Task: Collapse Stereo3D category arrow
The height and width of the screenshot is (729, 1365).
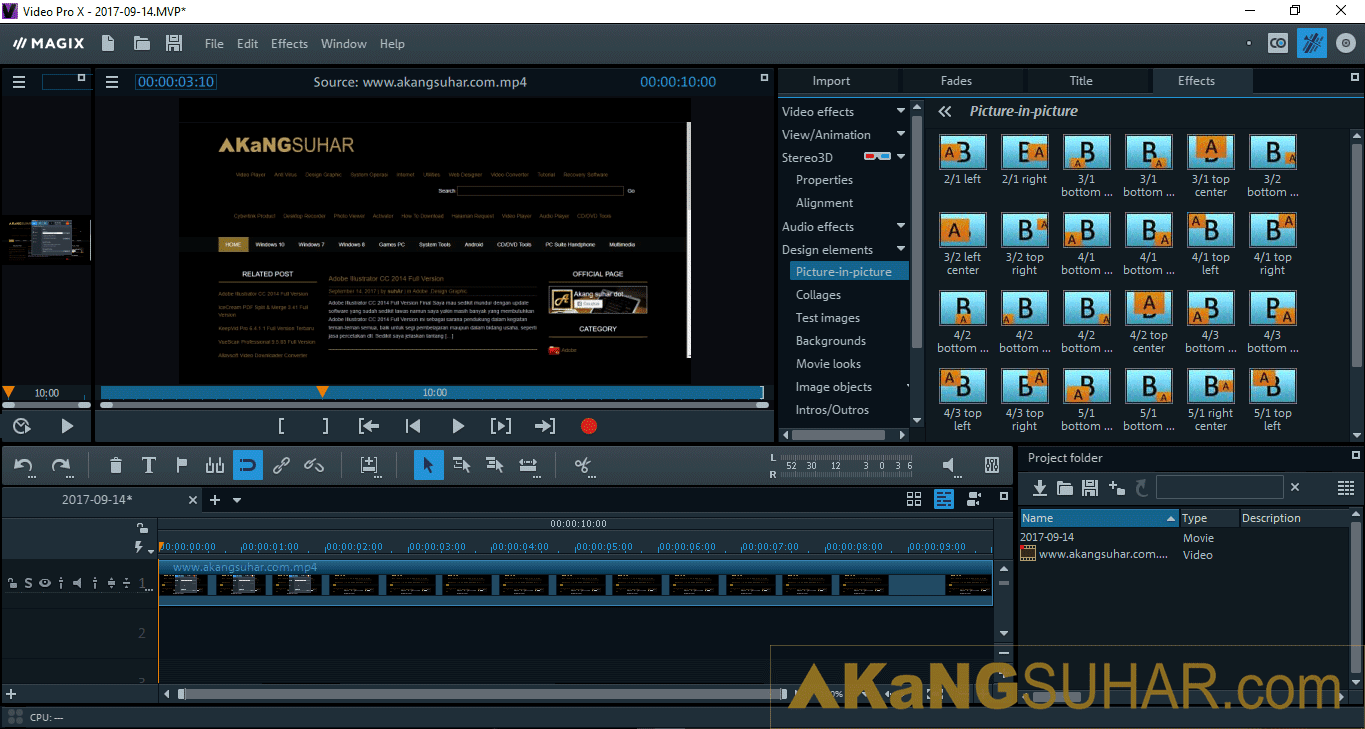Action: click(901, 157)
